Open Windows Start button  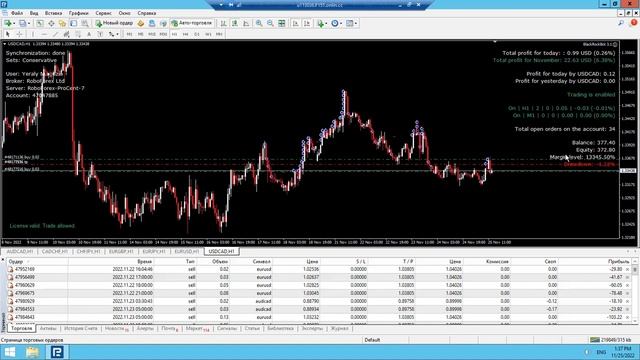[x=9, y=352]
